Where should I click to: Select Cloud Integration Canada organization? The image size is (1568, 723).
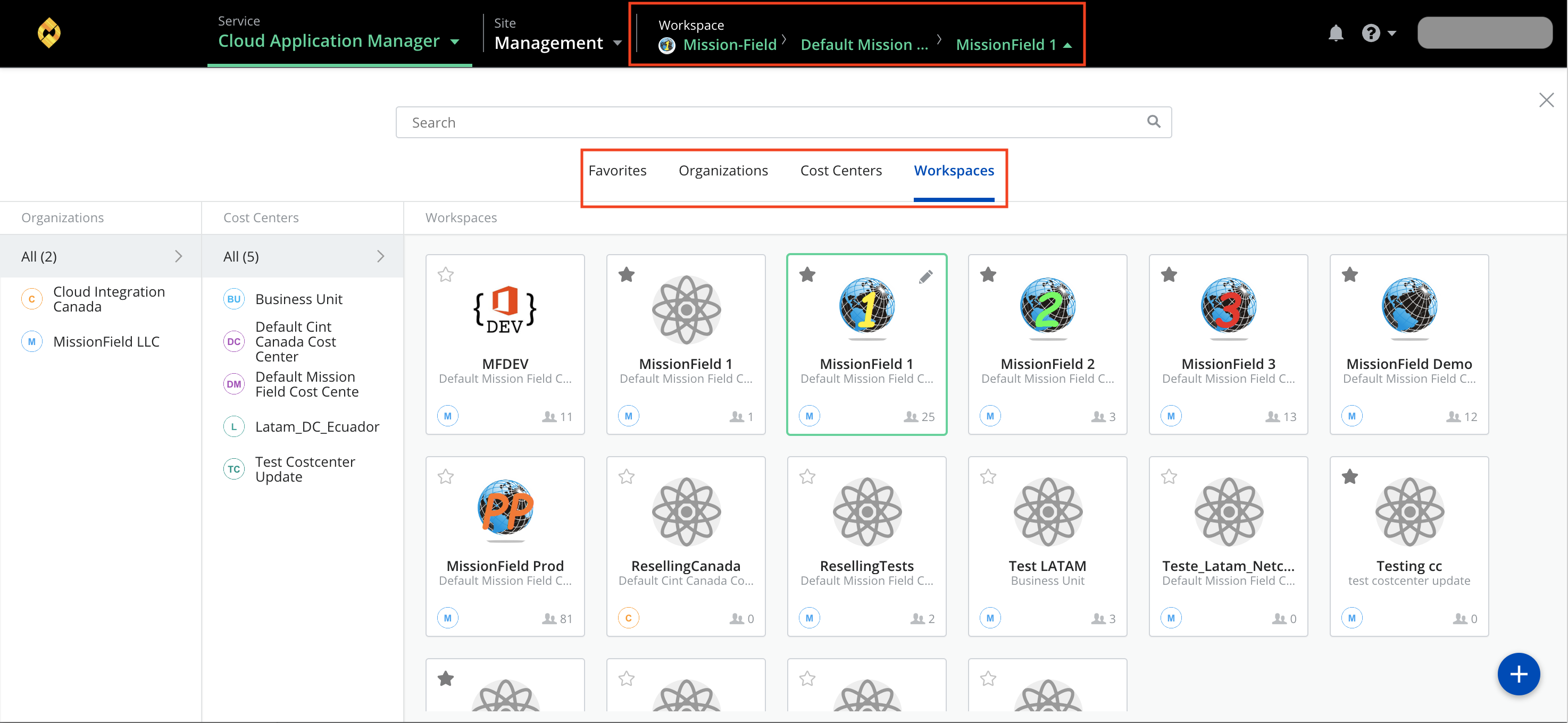click(x=101, y=299)
